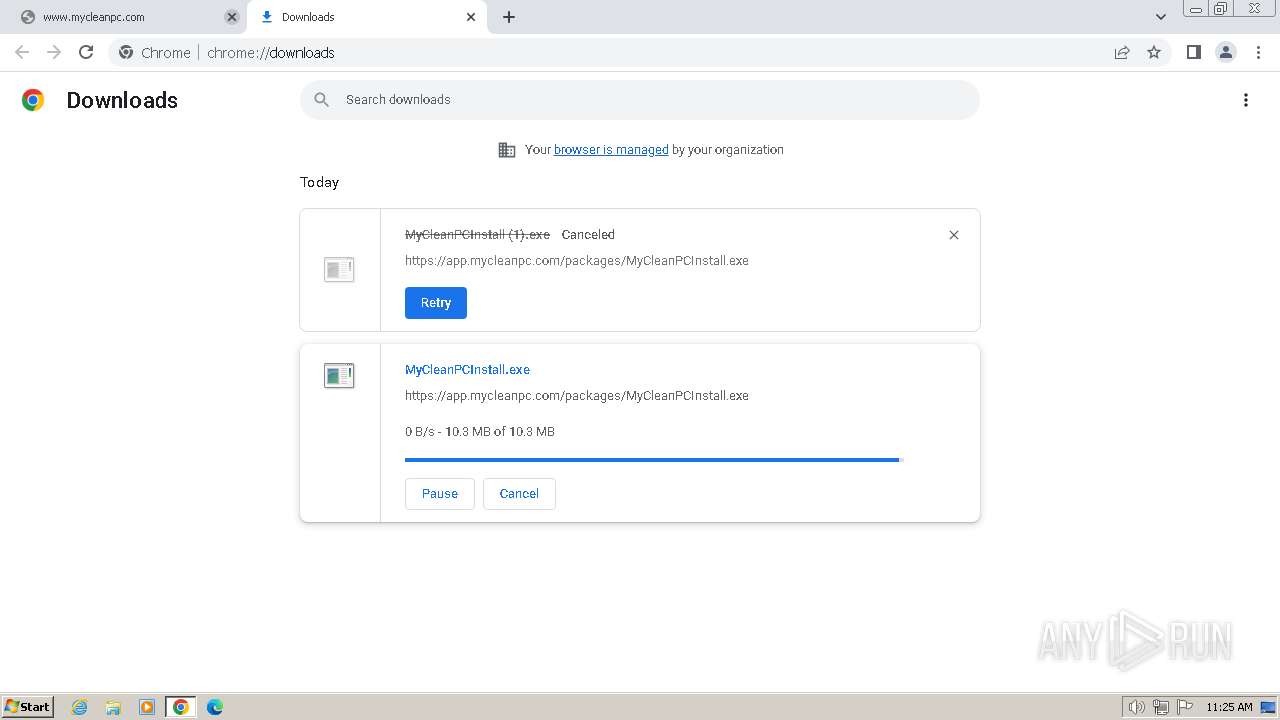Viewport: 1280px width, 720px height.
Task: Cancel the MyCleanPCInstall.exe download
Action: click(519, 494)
